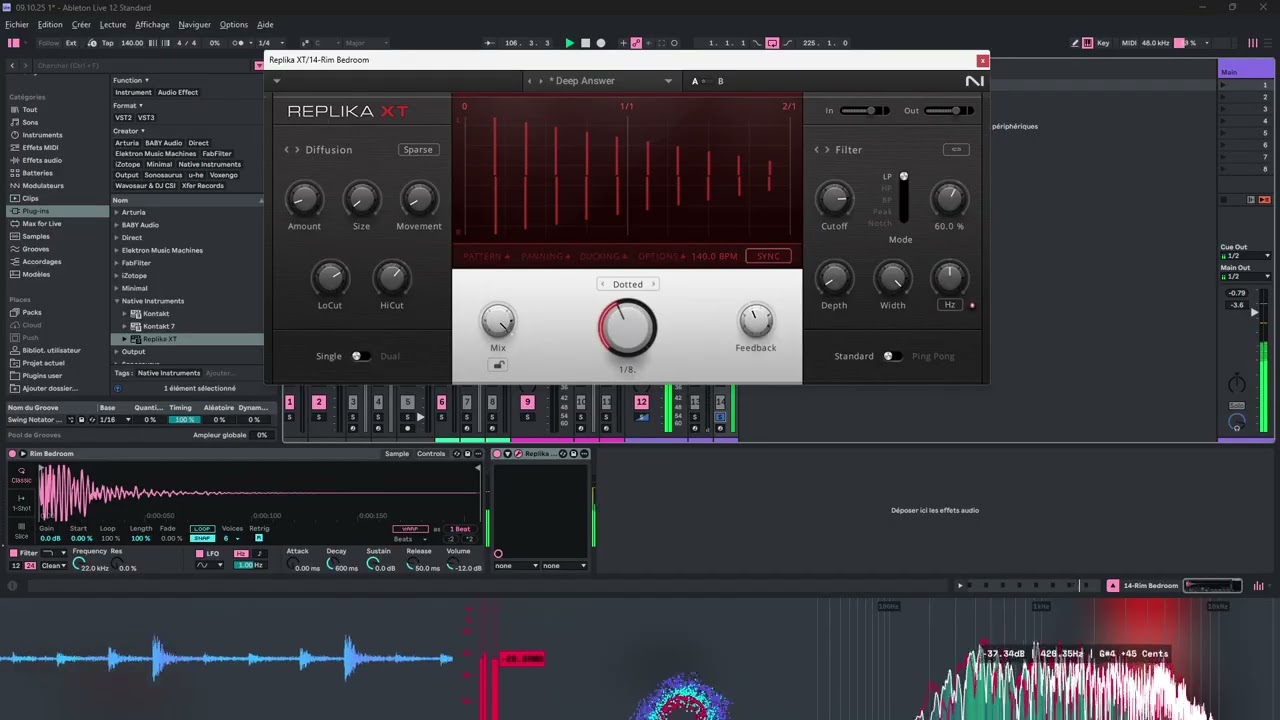
Task: Select Instruments category in browser
Action: pyautogui.click(x=42, y=135)
